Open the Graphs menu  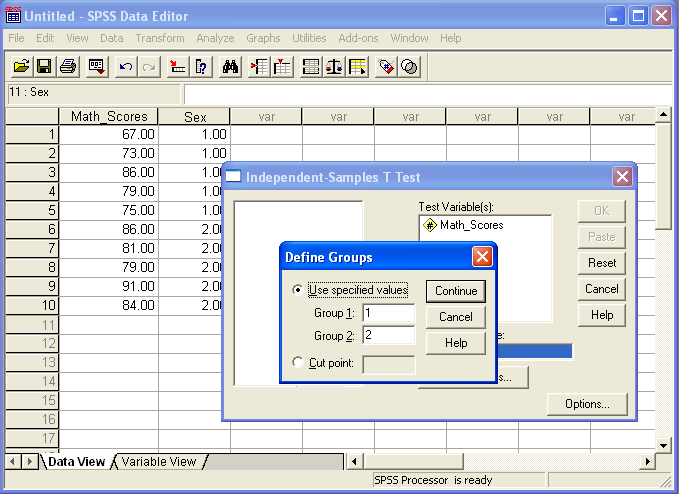pos(263,38)
